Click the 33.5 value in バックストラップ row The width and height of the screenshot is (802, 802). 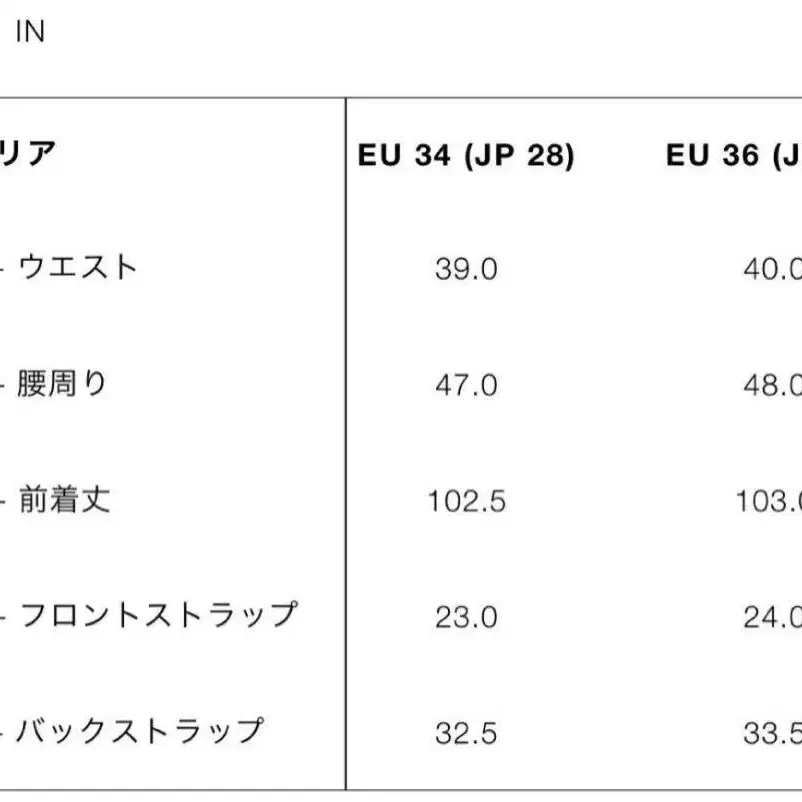[772, 733]
